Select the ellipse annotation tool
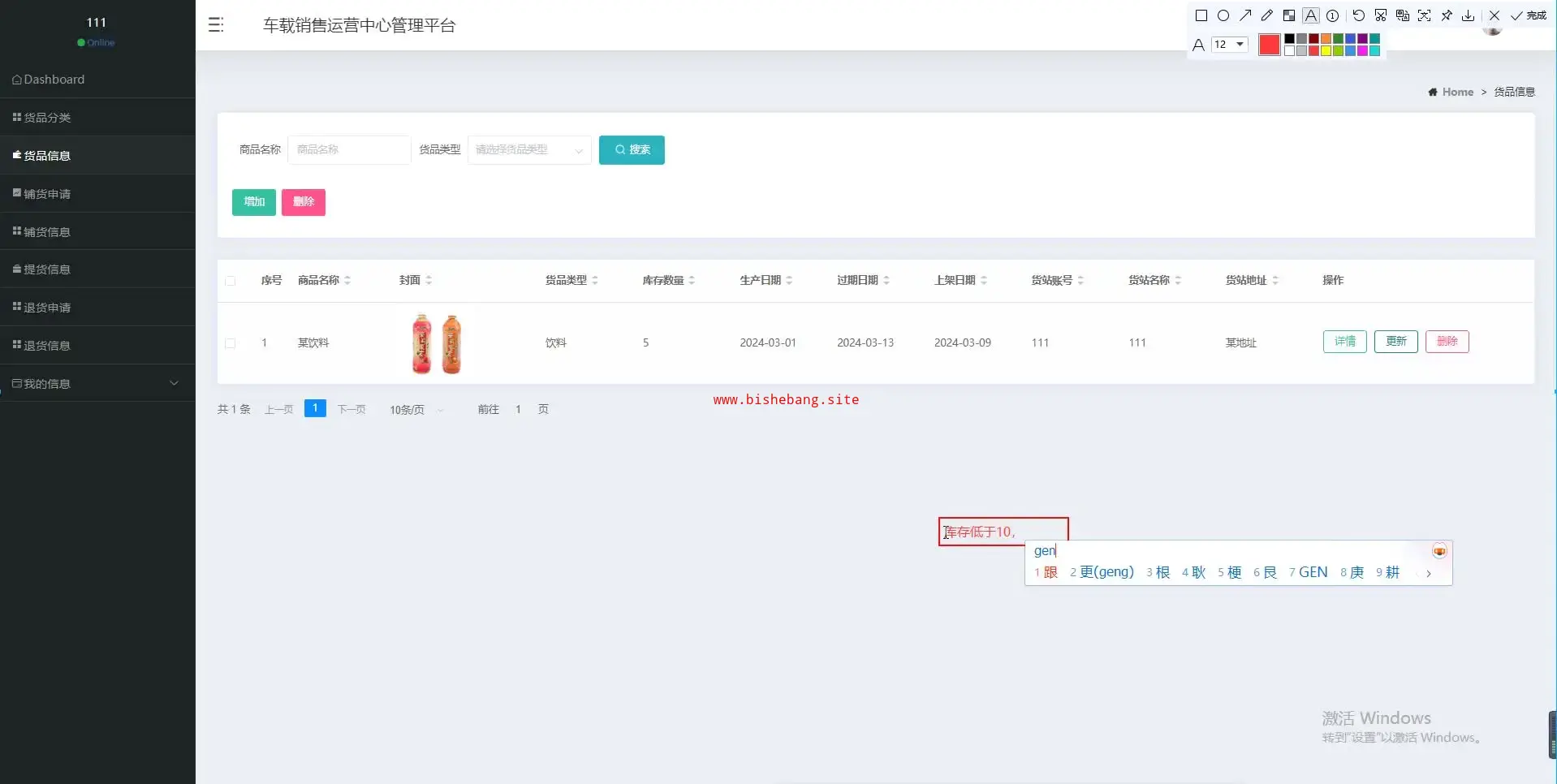Image resolution: width=1557 pixels, height=784 pixels. click(x=1223, y=15)
